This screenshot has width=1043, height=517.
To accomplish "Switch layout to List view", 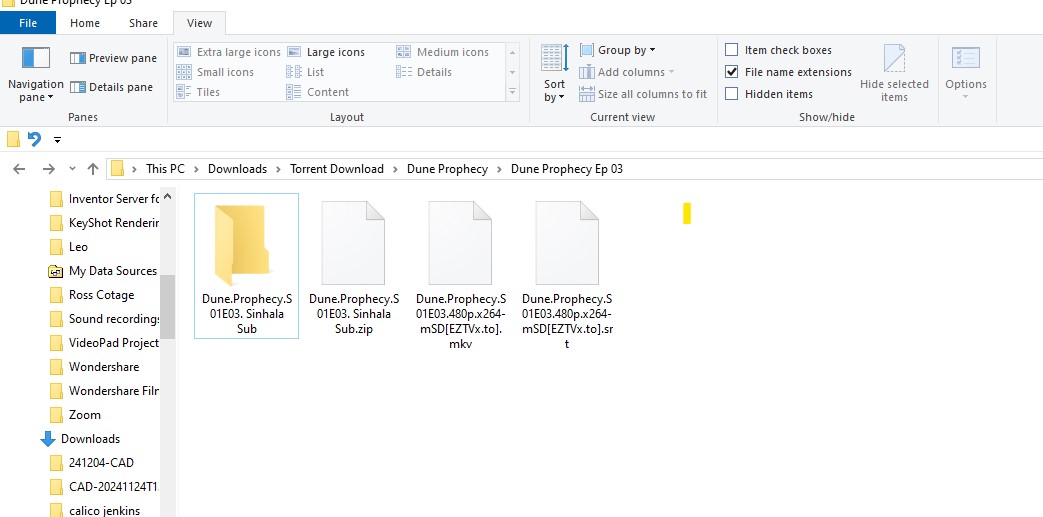I will (x=305, y=72).
